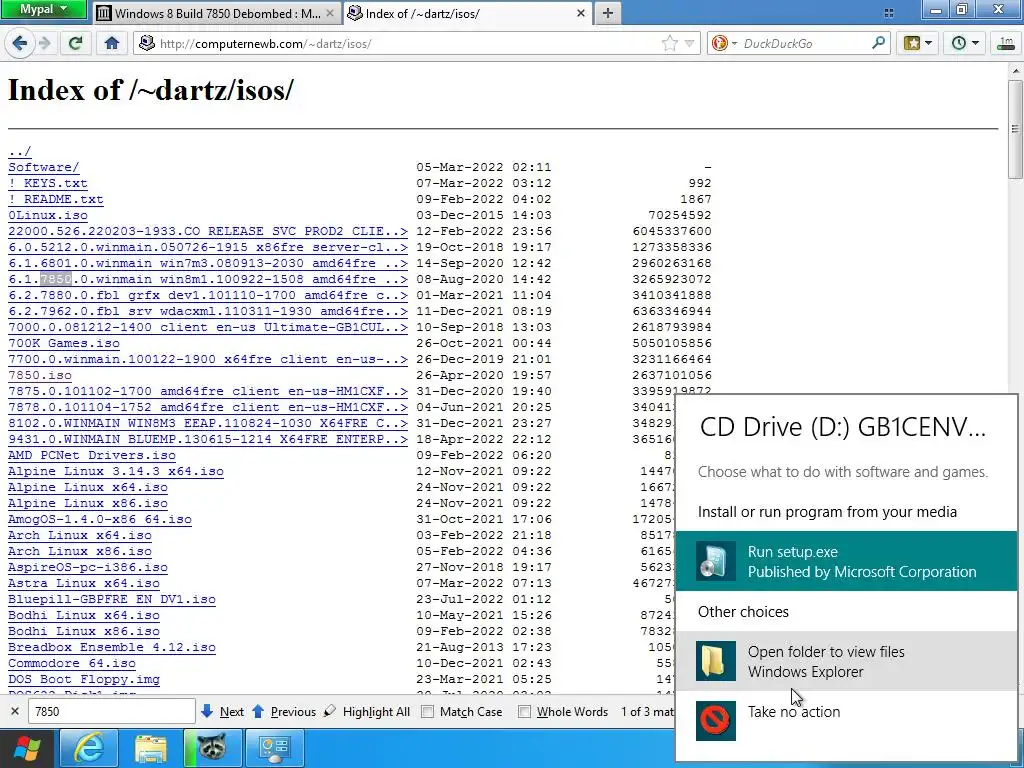Image resolution: width=1024 pixels, height=768 pixels.
Task: Click the red no-action icon
Action: pyautogui.click(x=715, y=721)
